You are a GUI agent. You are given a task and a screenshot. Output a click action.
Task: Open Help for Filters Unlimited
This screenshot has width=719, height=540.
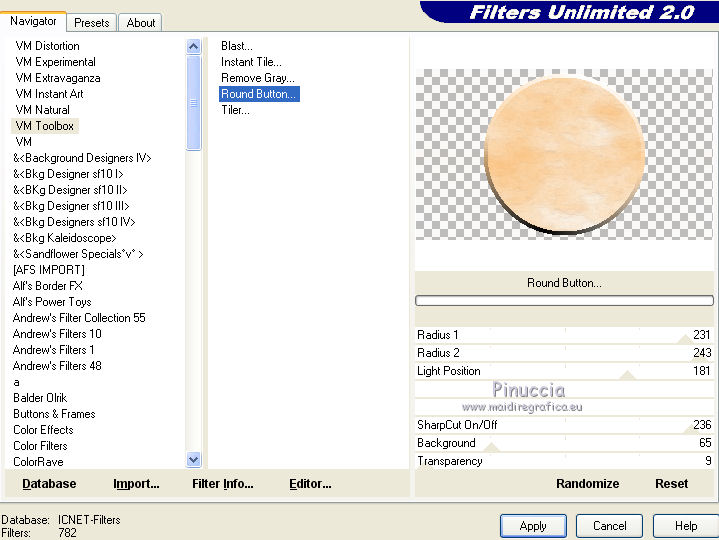coord(685,526)
